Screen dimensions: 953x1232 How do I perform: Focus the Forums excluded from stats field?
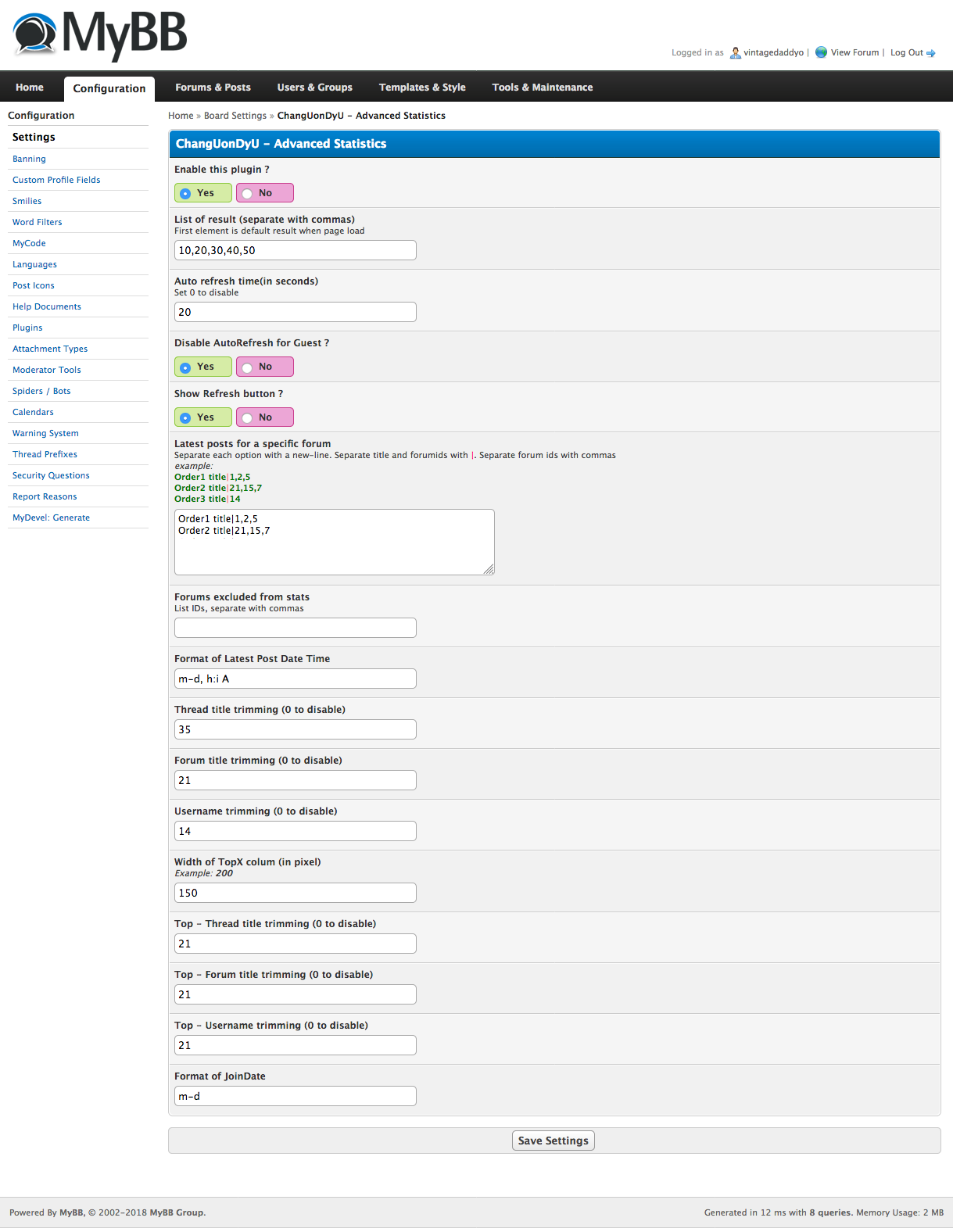295,628
